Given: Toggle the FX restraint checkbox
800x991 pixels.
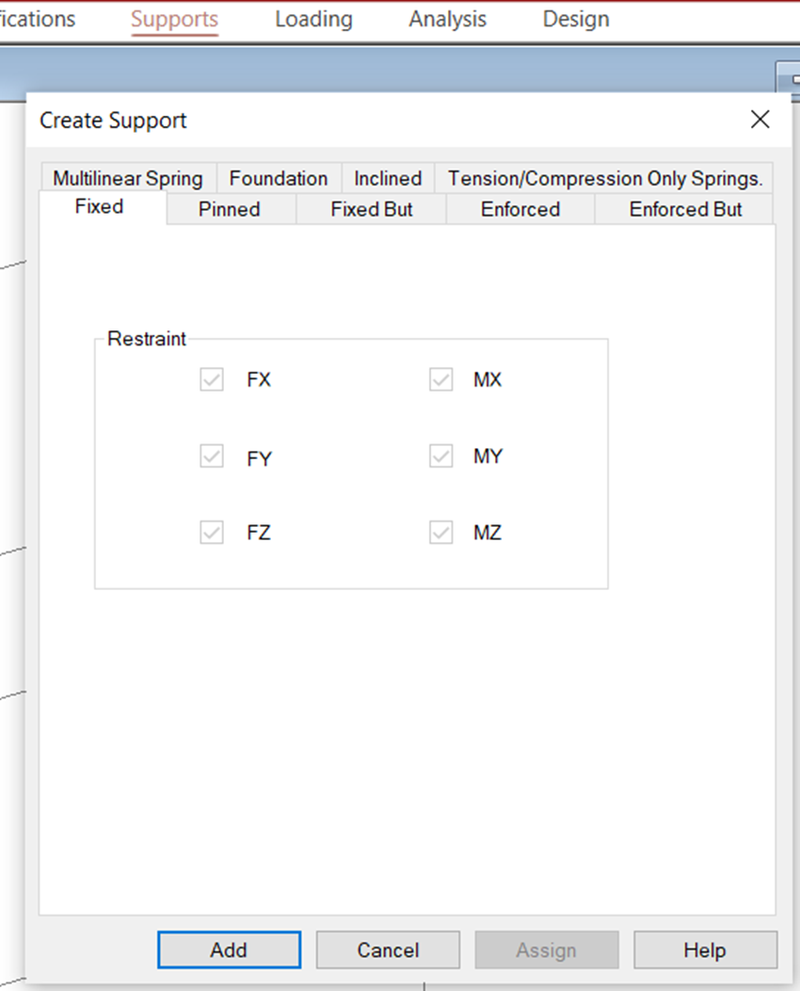Looking at the screenshot, I should pyautogui.click(x=212, y=380).
